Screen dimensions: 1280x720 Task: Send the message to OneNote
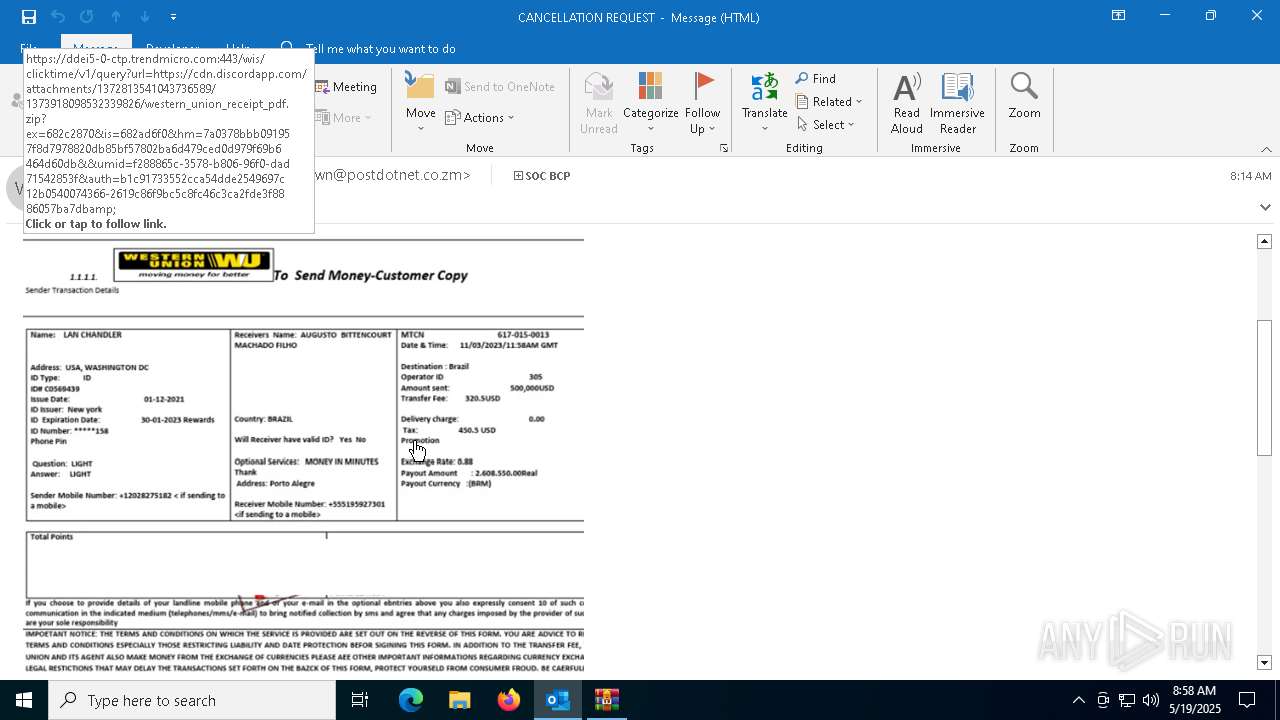500,87
